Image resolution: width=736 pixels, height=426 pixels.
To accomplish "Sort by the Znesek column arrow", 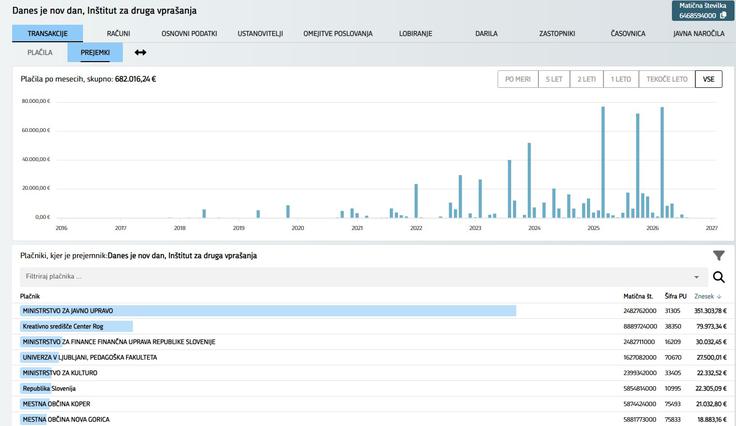I will pos(719,297).
